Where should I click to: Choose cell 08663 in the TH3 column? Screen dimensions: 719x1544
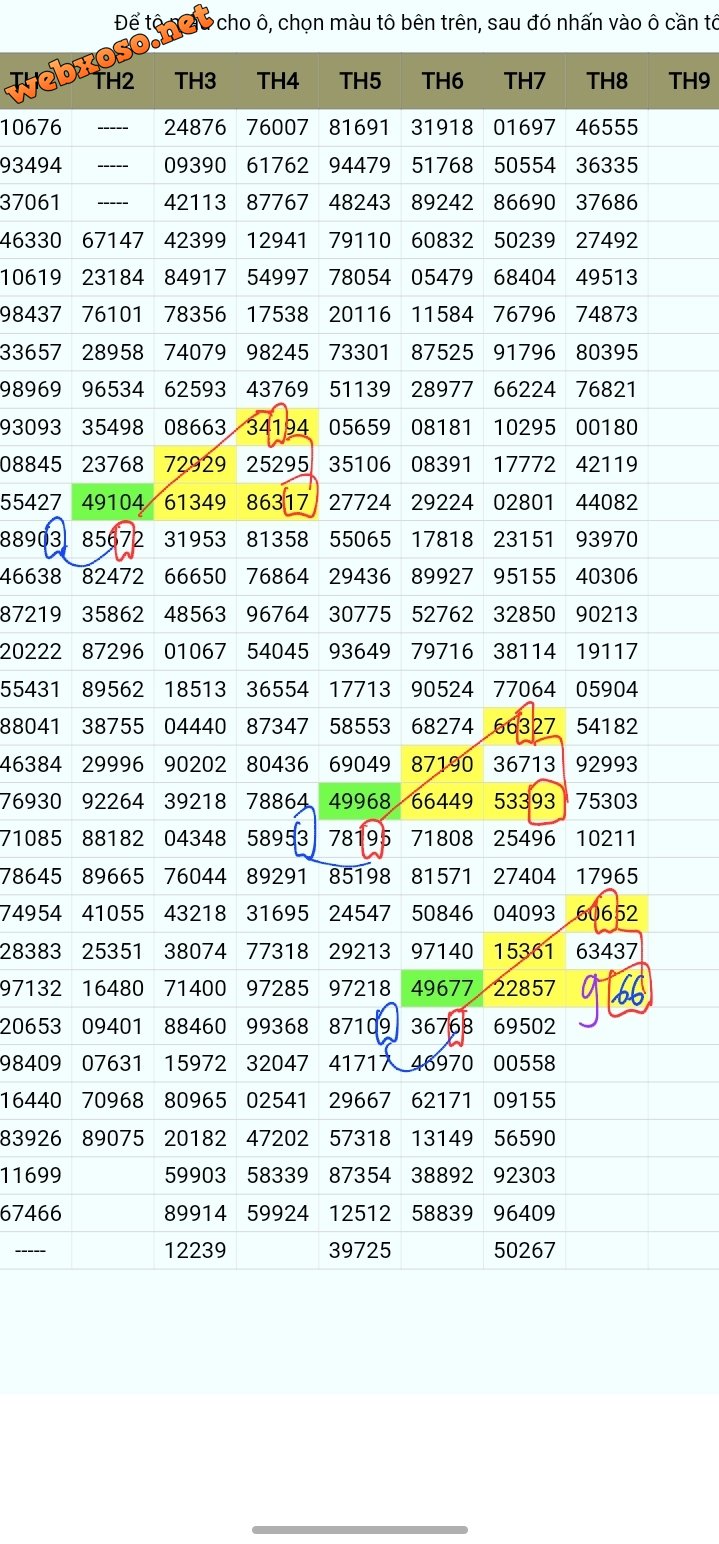pyautogui.click(x=195, y=427)
